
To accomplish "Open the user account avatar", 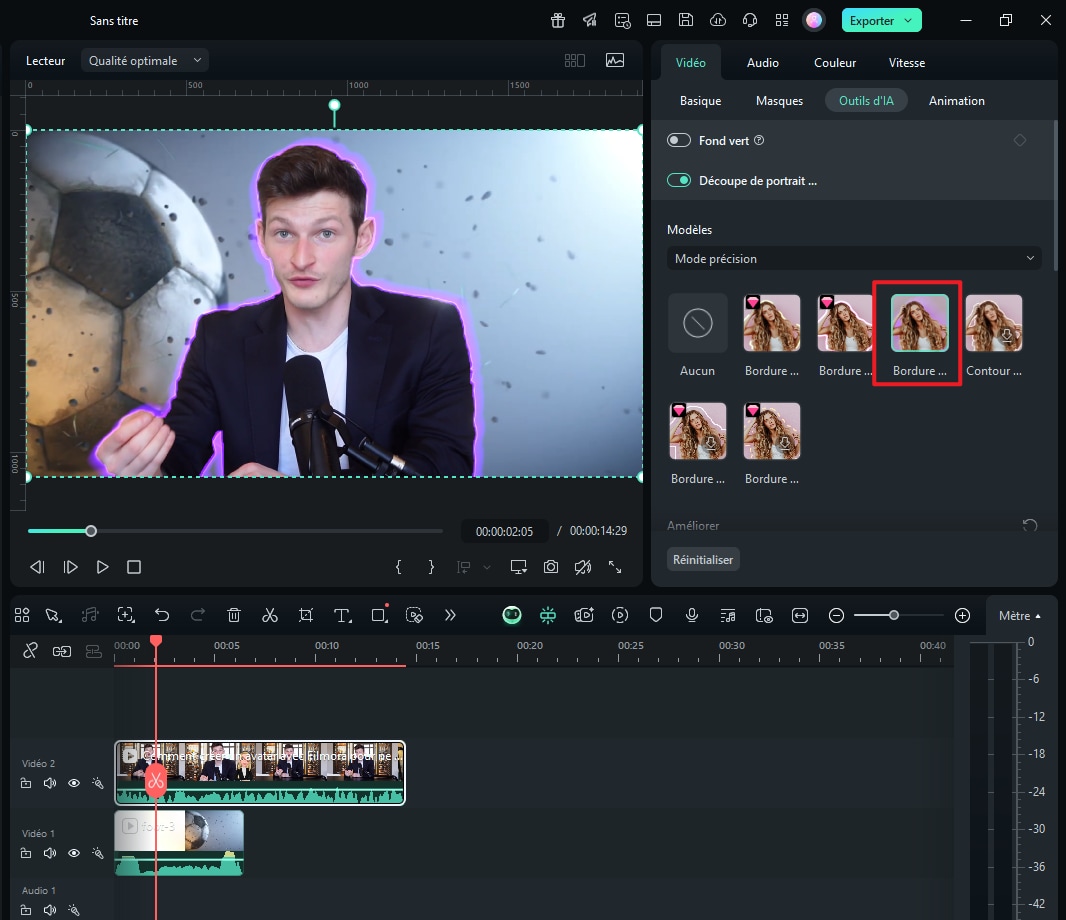I will 814,20.
